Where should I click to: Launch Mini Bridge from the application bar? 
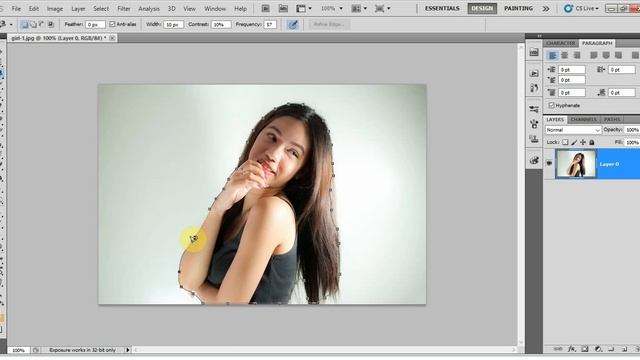tap(283, 8)
